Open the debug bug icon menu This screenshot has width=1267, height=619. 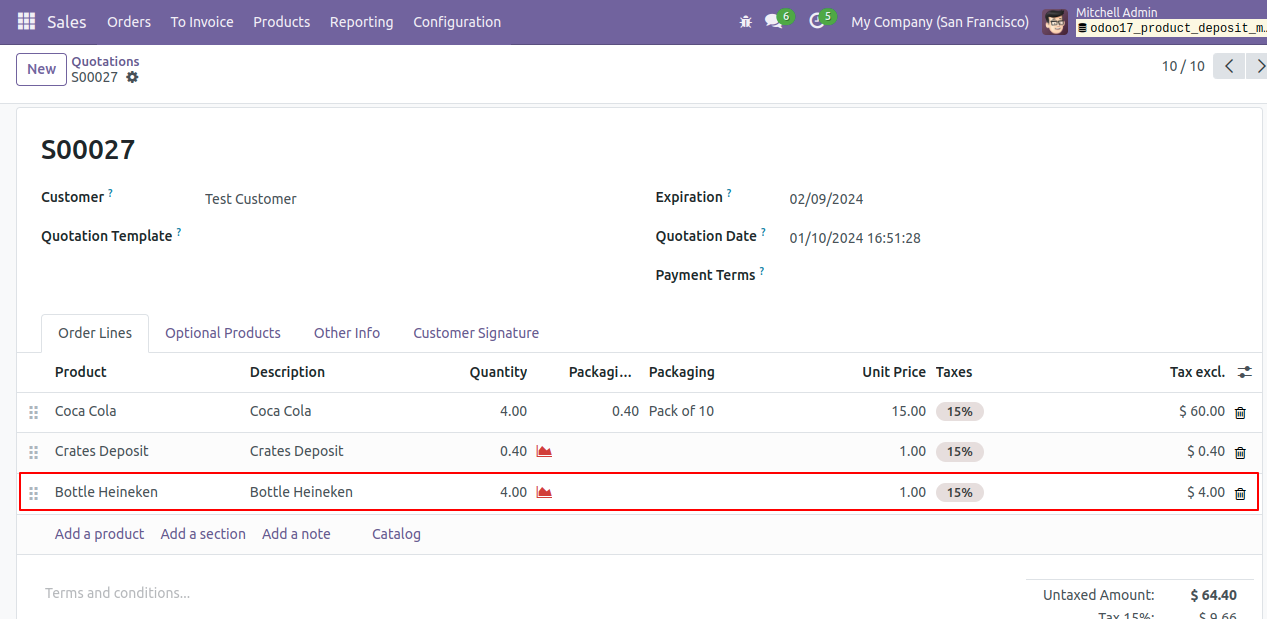point(745,21)
